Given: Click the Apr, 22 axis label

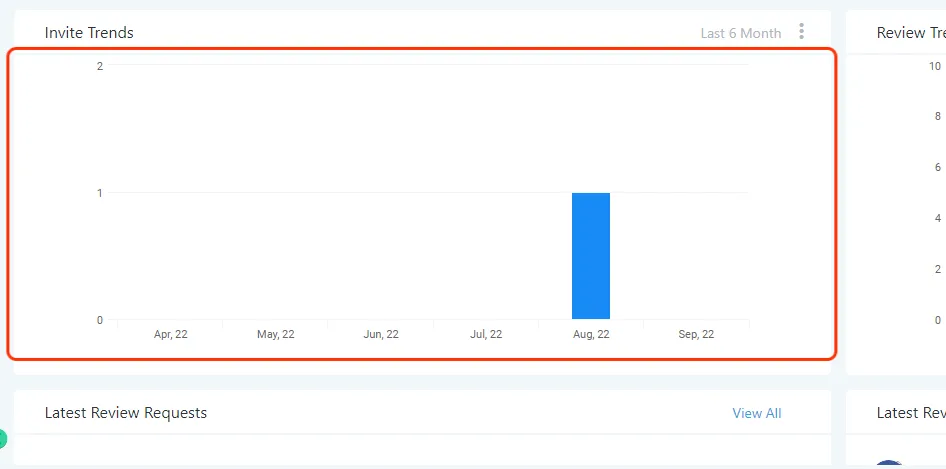Looking at the screenshot, I should tap(171, 334).
